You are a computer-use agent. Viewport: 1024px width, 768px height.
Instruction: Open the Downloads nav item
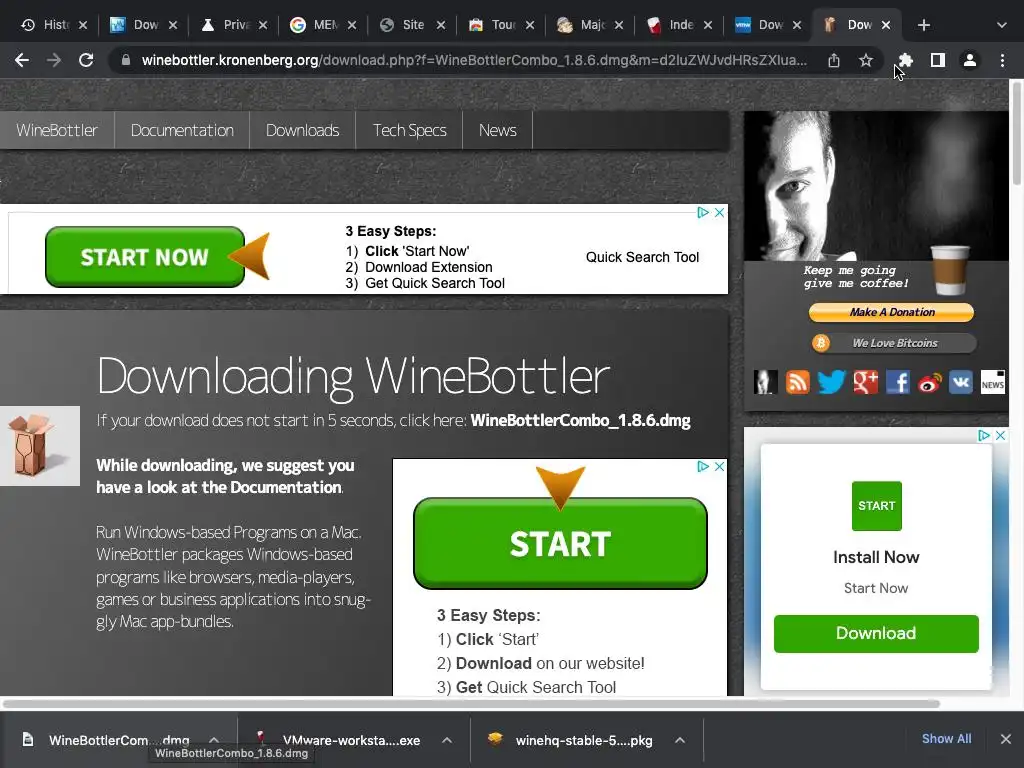tap(302, 130)
